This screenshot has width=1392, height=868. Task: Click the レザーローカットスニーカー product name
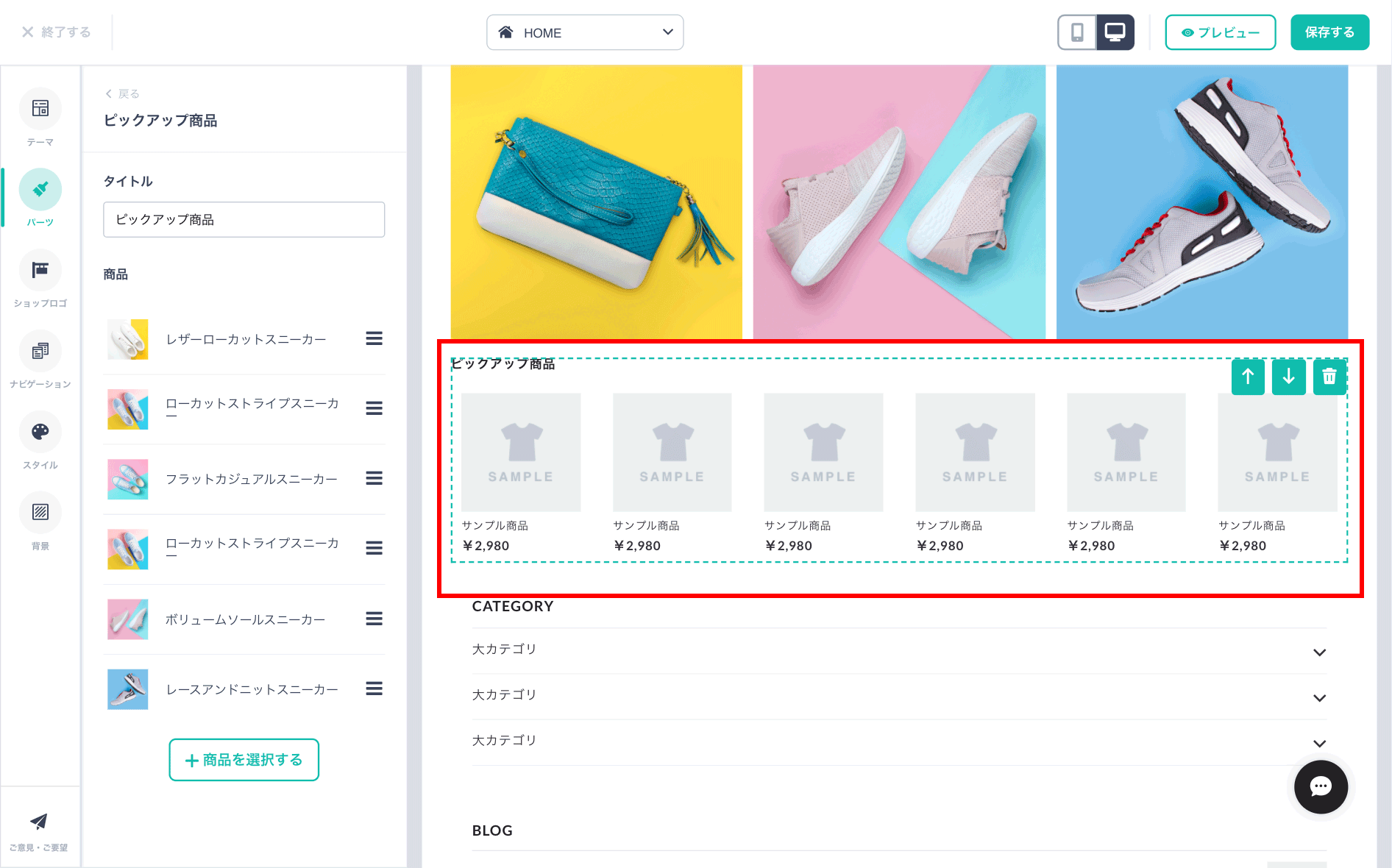tap(246, 339)
